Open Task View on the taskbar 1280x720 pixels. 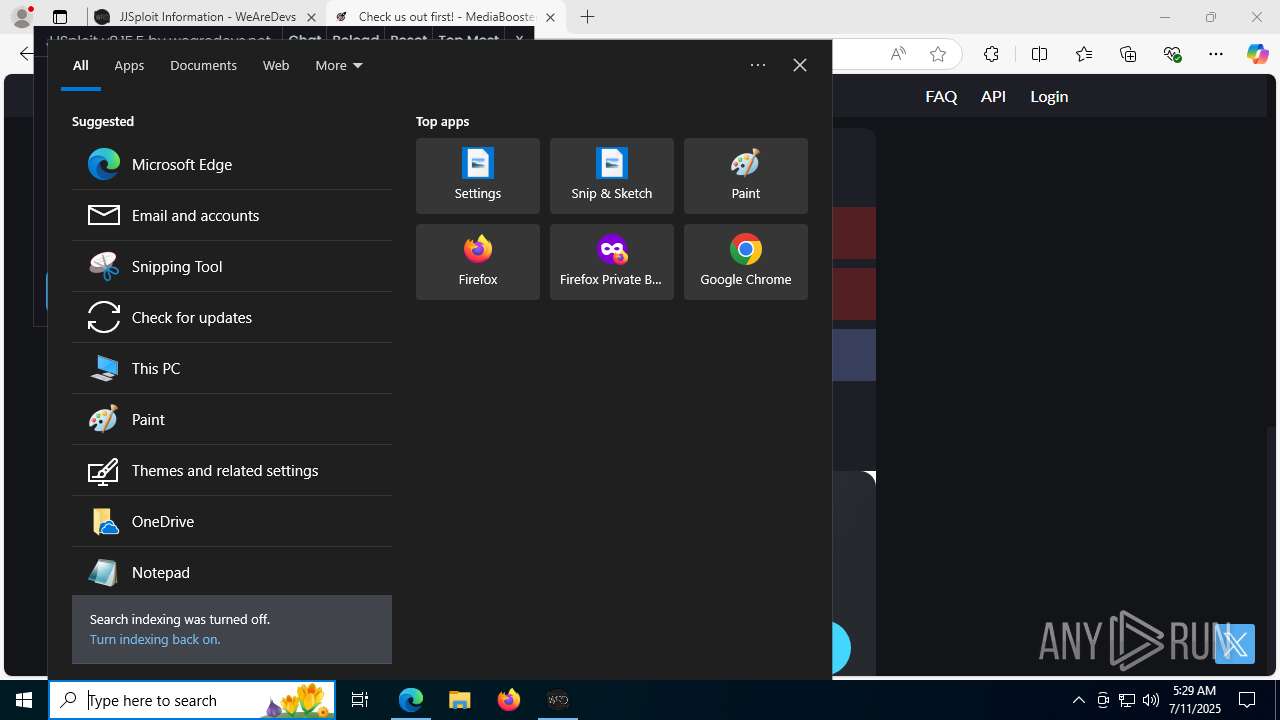click(x=360, y=700)
